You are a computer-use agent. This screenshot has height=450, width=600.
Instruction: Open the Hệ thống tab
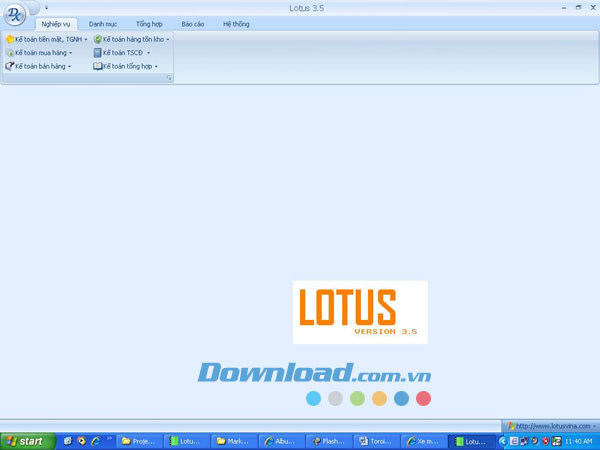[x=236, y=24]
